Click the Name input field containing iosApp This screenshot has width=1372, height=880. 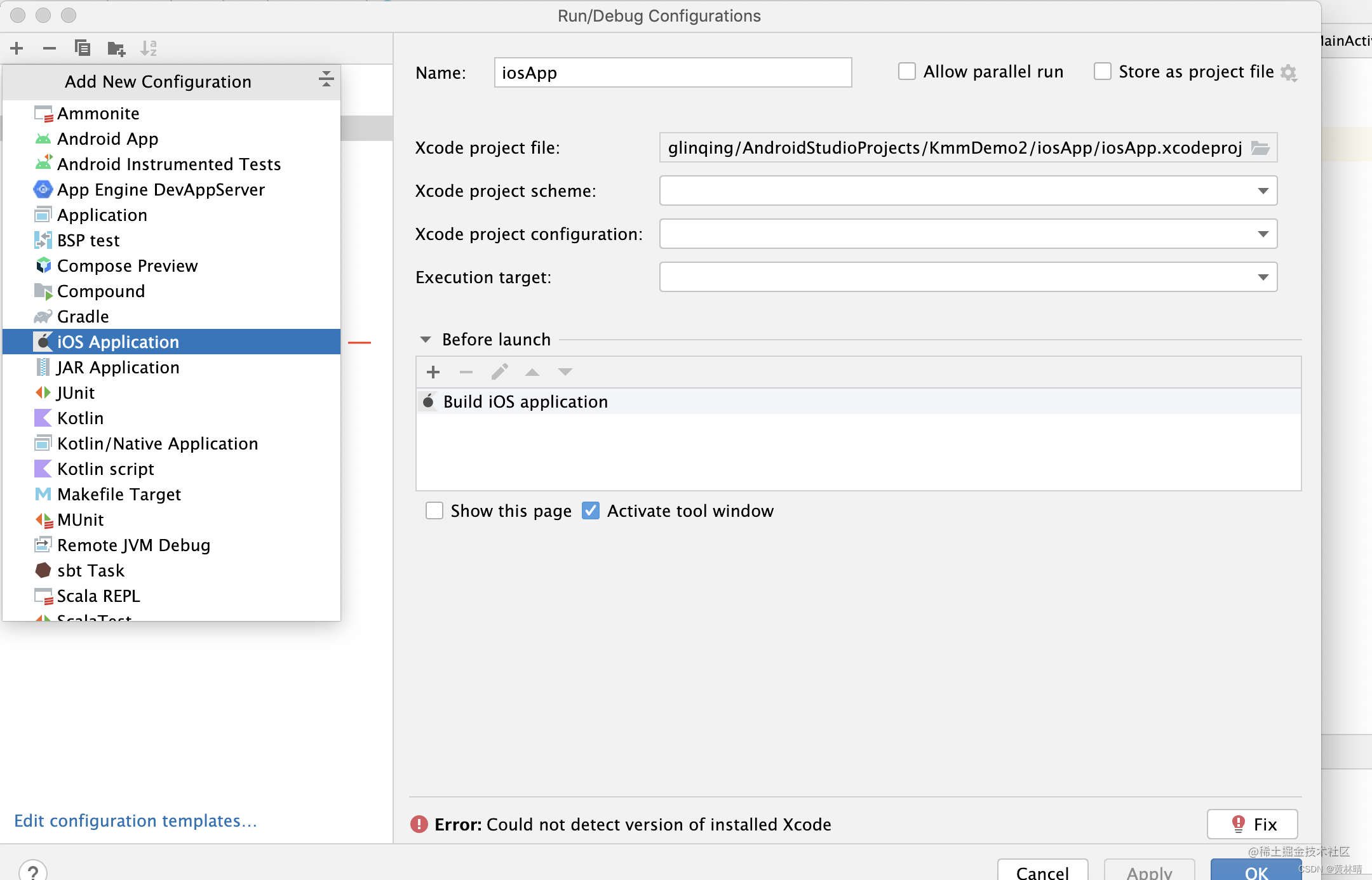(x=672, y=72)
